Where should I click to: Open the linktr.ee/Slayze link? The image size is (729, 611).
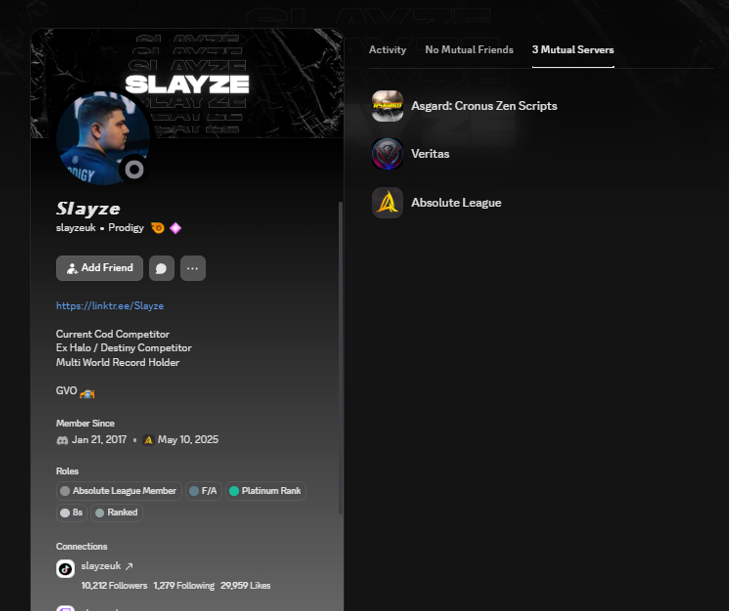click(110, 306)
